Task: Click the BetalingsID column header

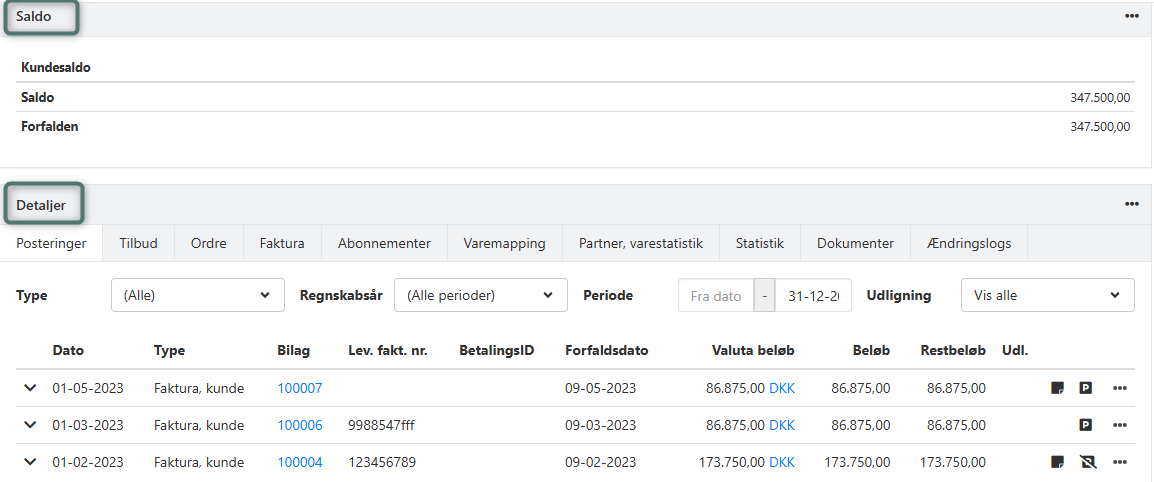Action: click(x=496, y=351)
